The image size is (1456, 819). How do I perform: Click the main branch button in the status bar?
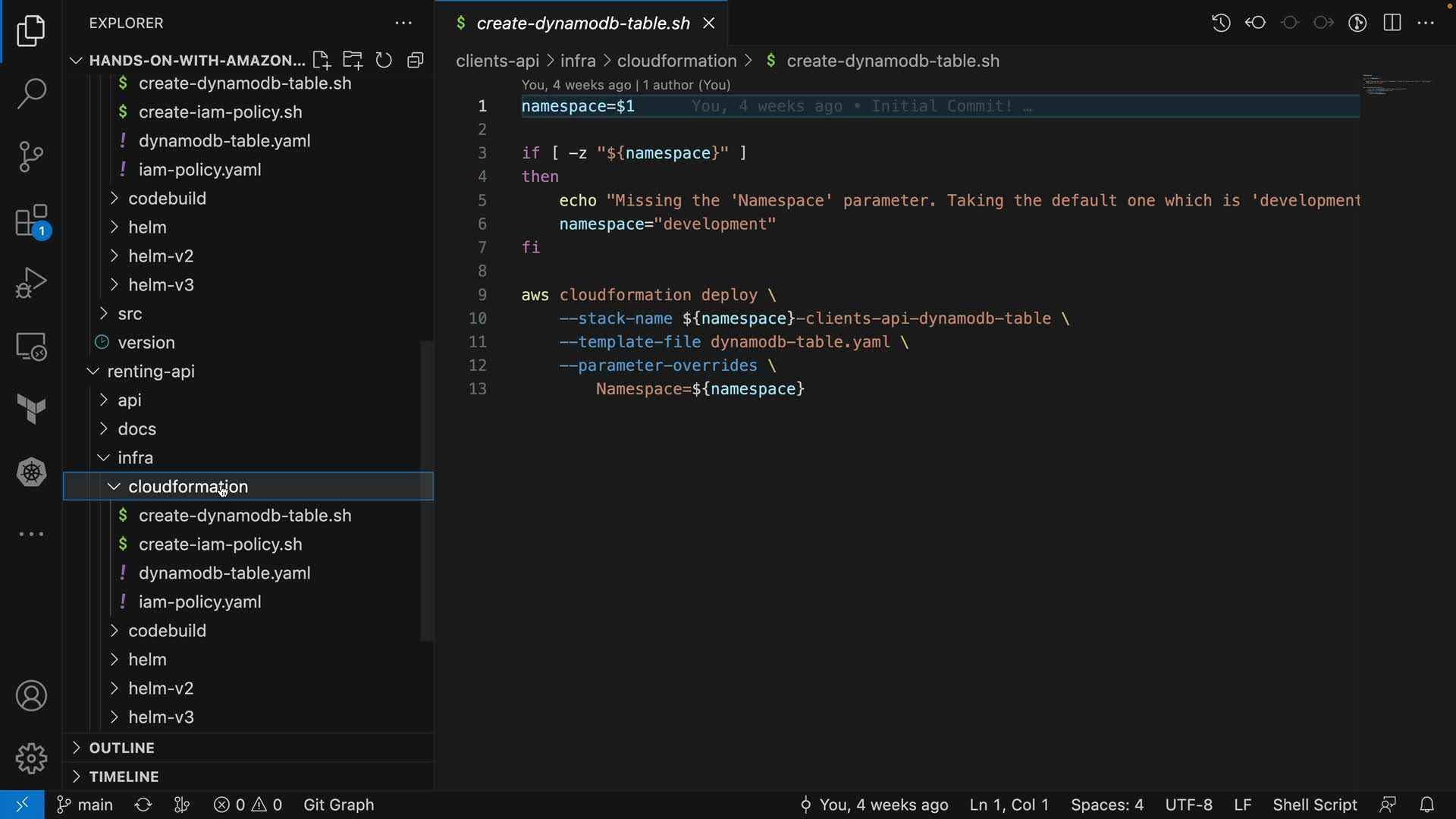click(x=85, y=805)
